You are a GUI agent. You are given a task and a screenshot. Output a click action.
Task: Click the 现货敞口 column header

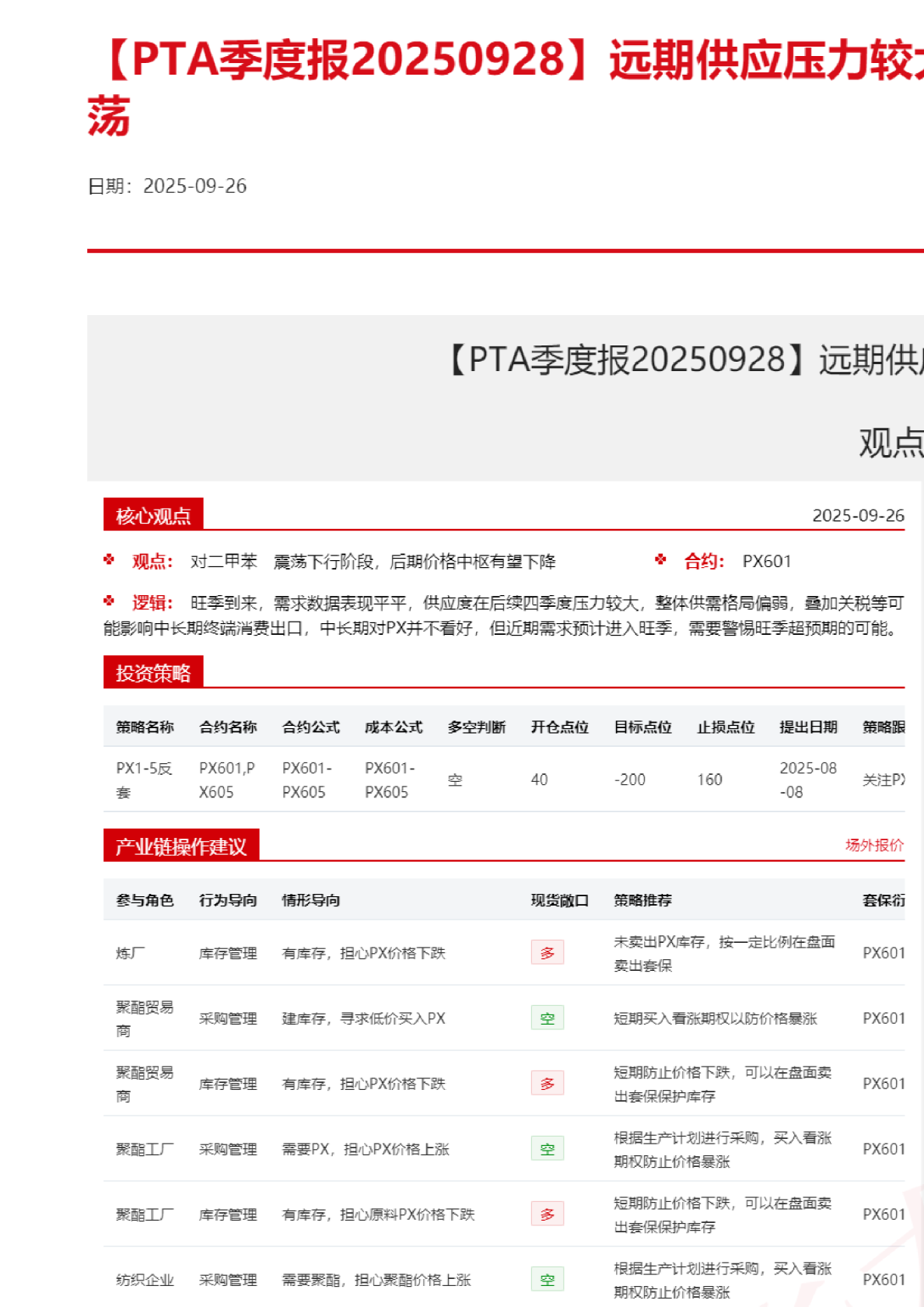559,901
